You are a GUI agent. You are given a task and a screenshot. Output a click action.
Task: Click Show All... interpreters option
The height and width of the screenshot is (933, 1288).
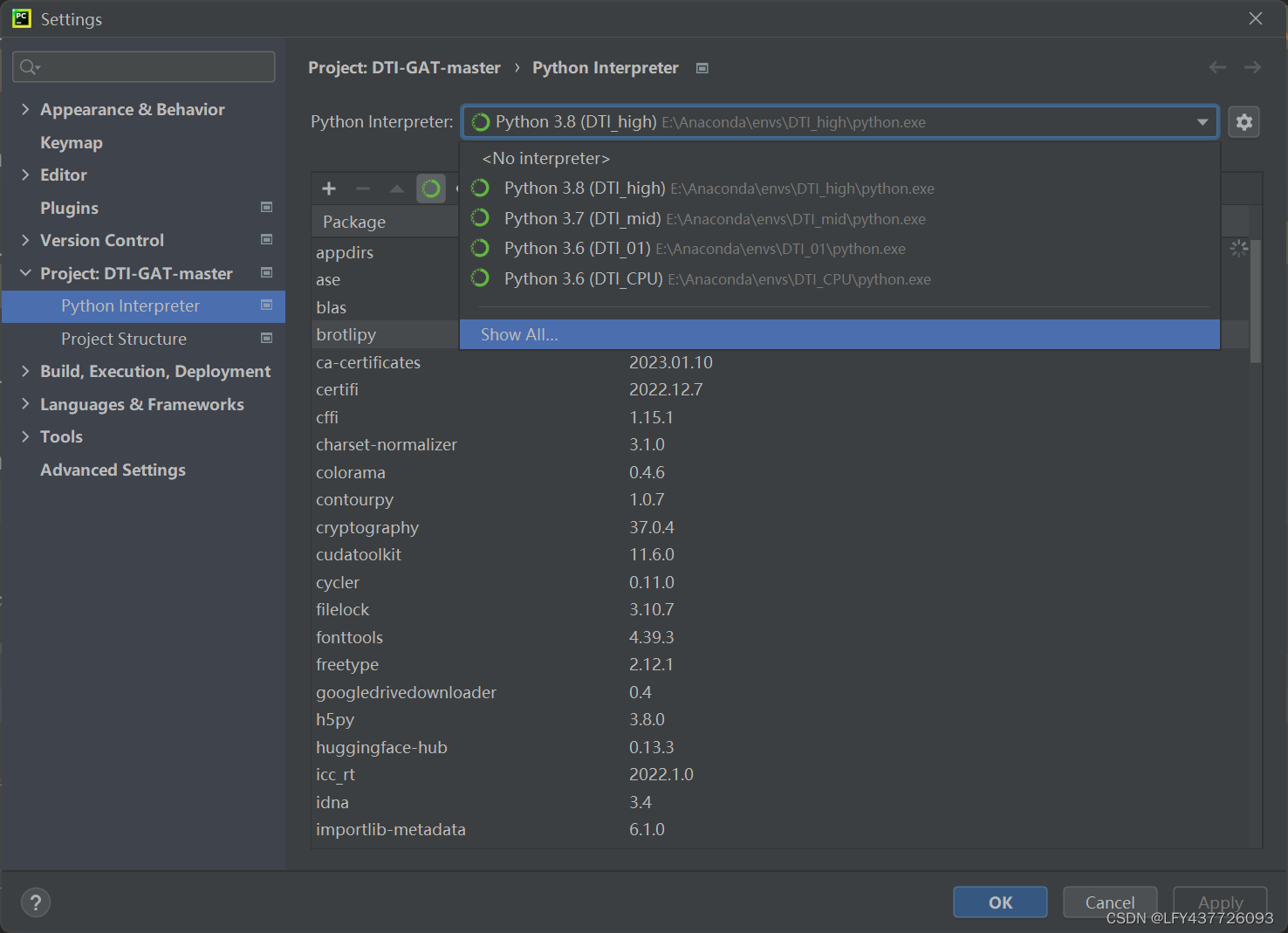(839, 334)
